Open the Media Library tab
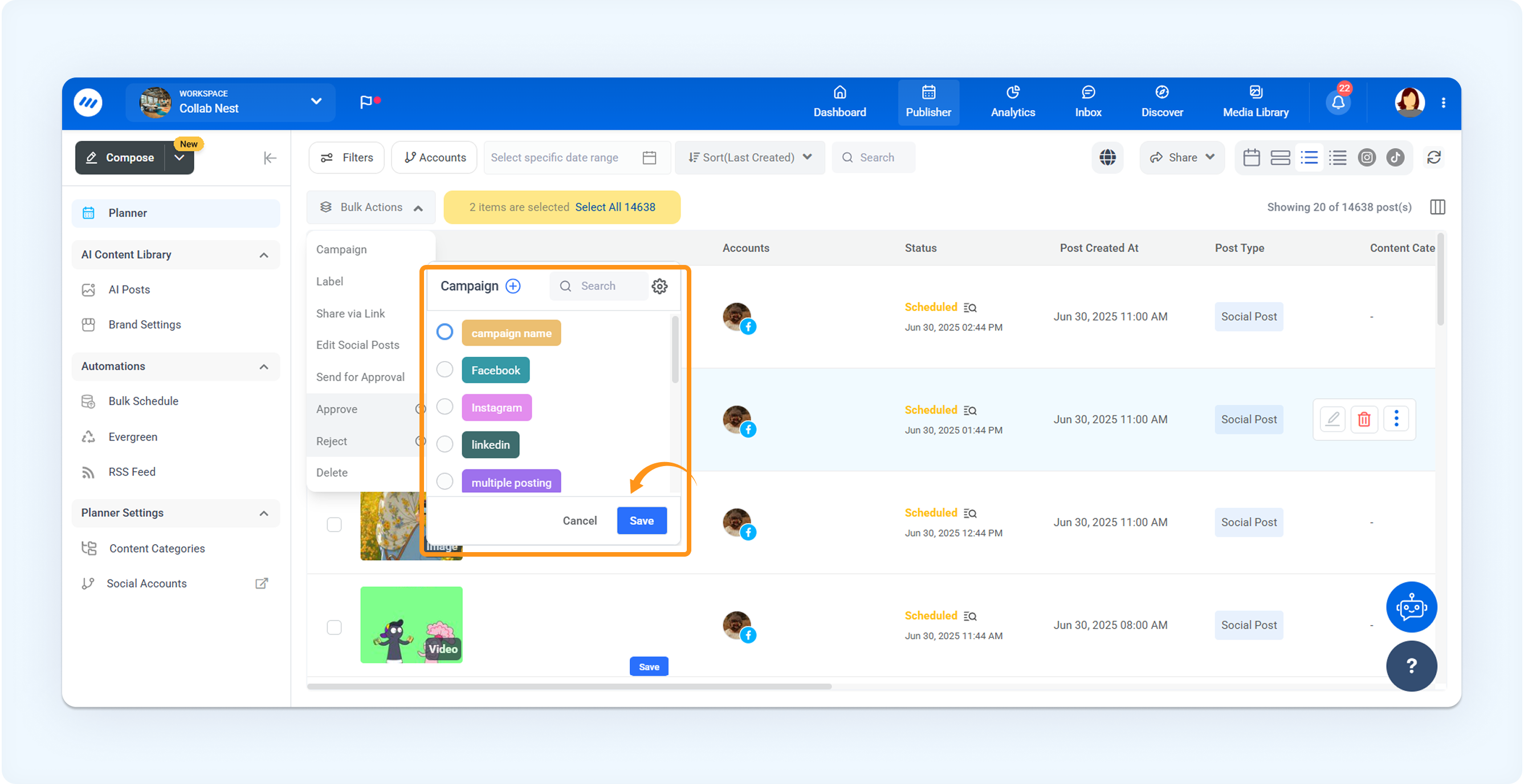Screen dimensions: 1524x784 click(1256, 103)
